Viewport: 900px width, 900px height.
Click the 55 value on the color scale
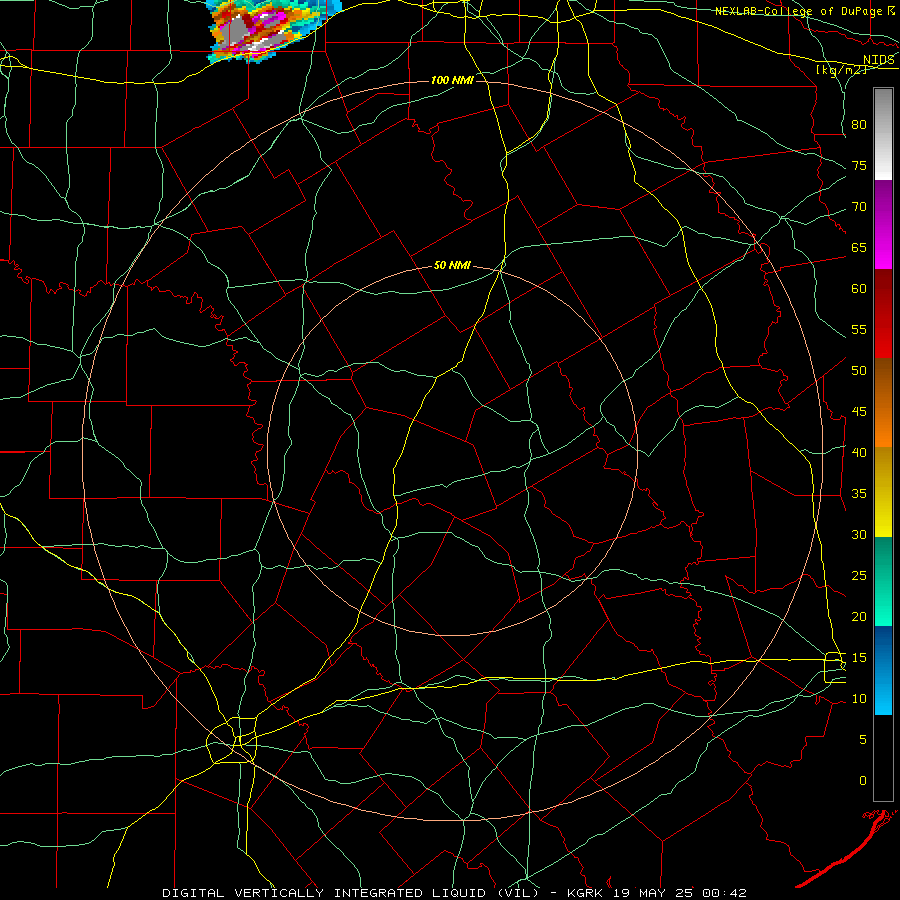[x=859, y=329]
